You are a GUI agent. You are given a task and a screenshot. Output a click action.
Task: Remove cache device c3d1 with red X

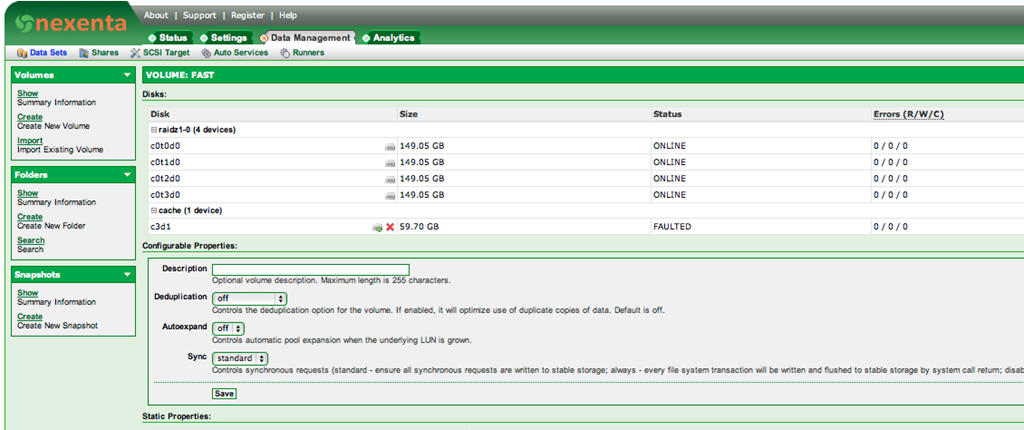click(390, 227)
